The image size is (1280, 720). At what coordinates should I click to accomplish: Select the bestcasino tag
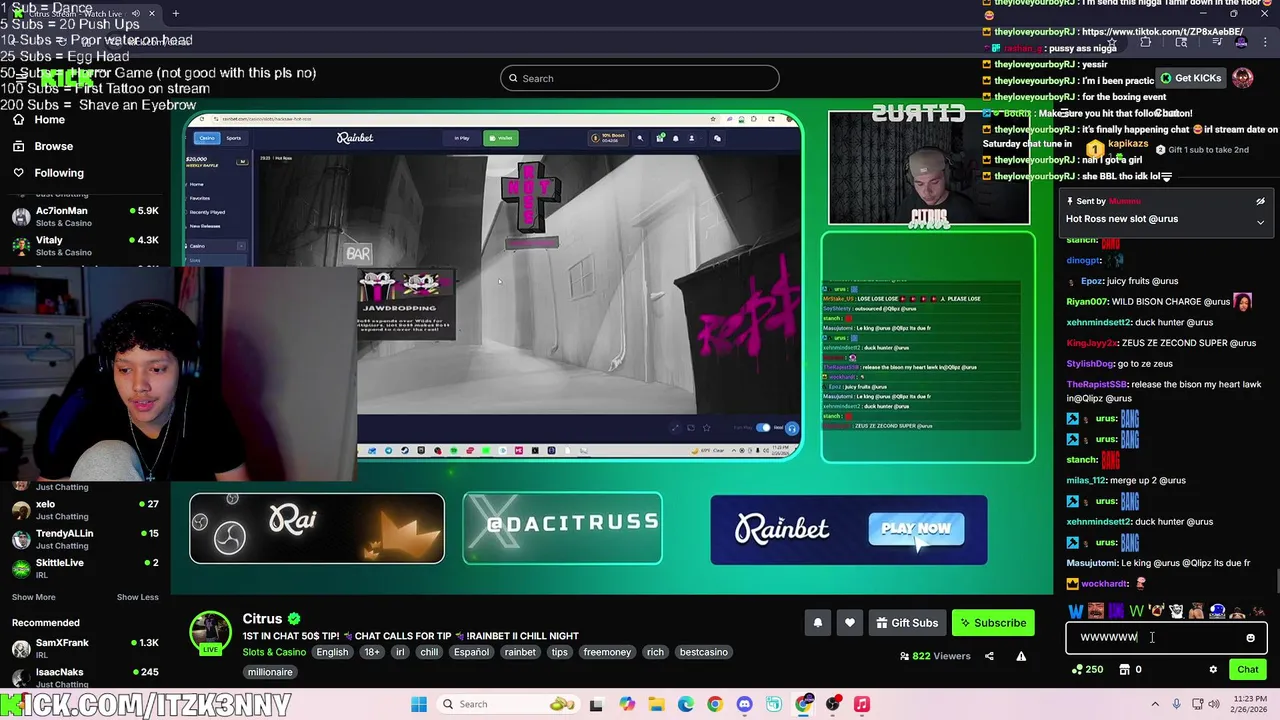704,652
